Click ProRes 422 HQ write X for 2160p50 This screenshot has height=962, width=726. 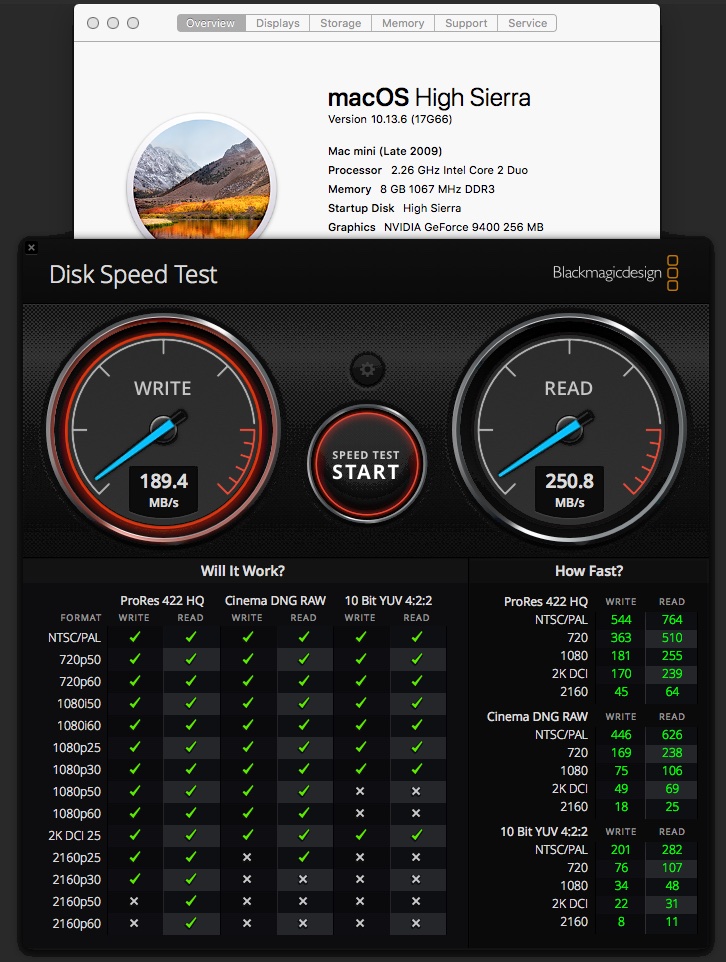[134, 901]
